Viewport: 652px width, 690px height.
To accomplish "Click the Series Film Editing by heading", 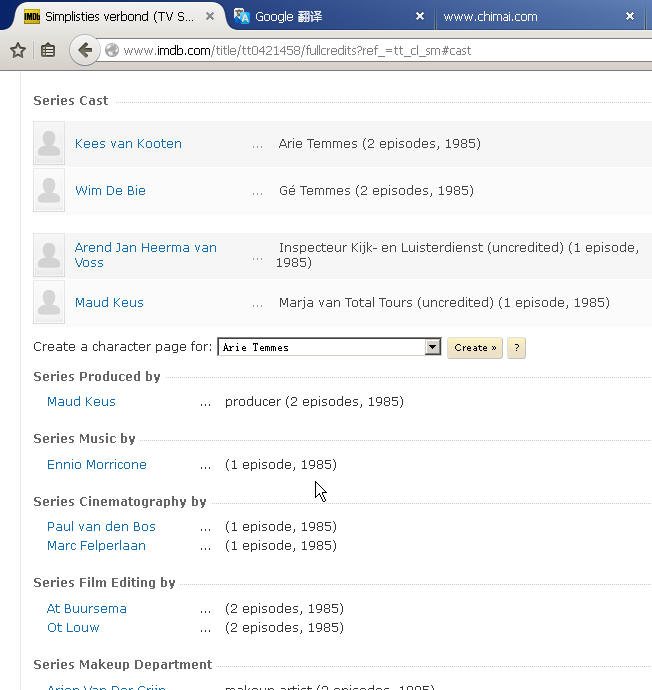I will tap(104, 583).
